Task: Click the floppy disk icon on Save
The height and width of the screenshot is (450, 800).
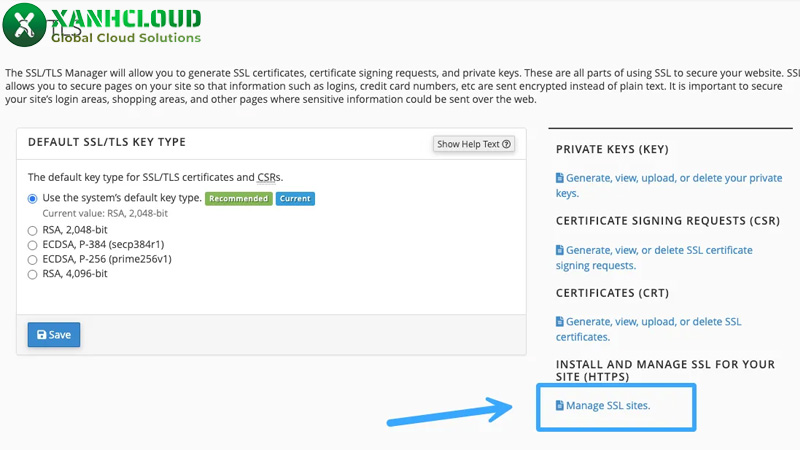Action: coord(42,335)
